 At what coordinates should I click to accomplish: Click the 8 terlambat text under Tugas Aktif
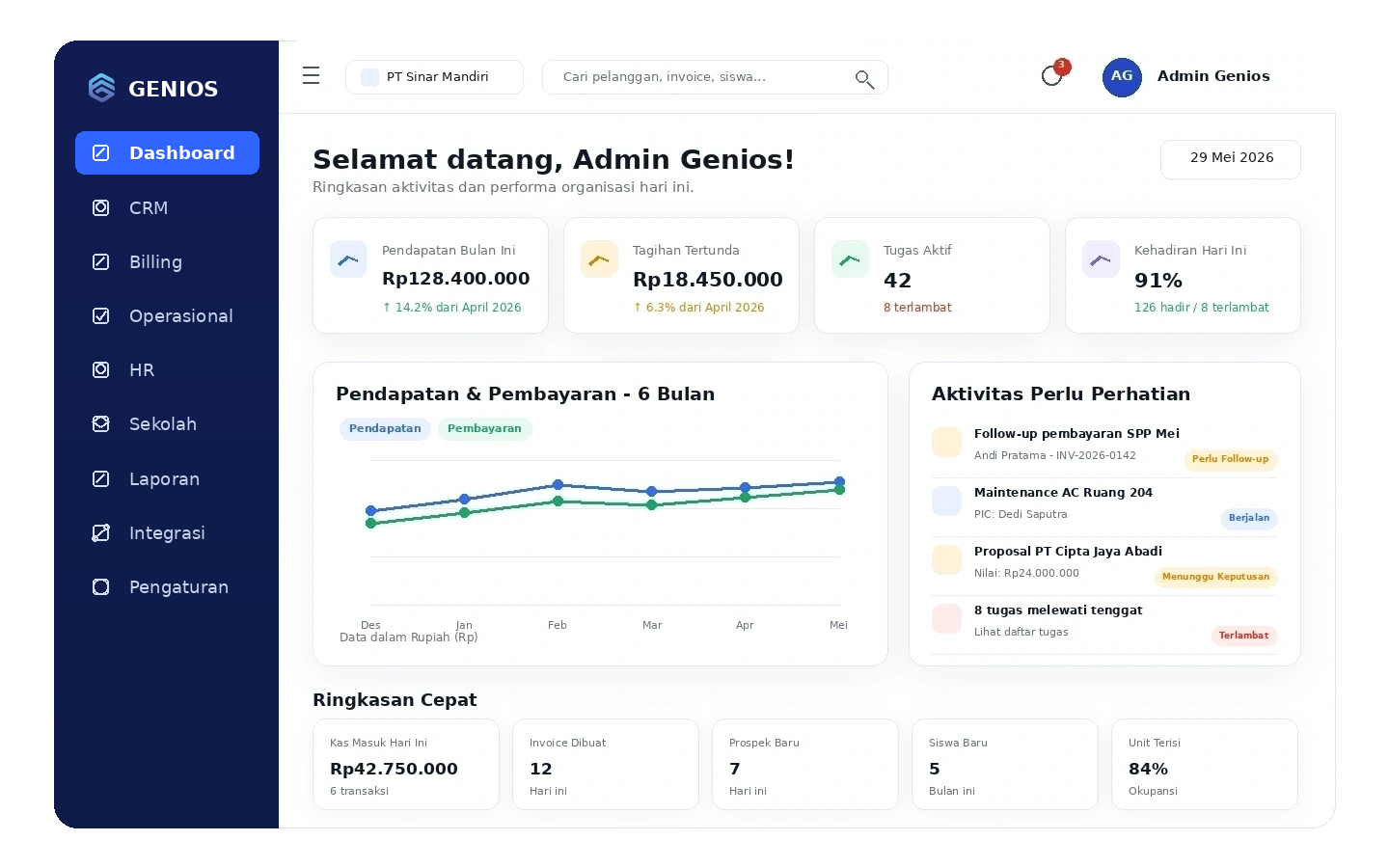[x=917, y=308]
